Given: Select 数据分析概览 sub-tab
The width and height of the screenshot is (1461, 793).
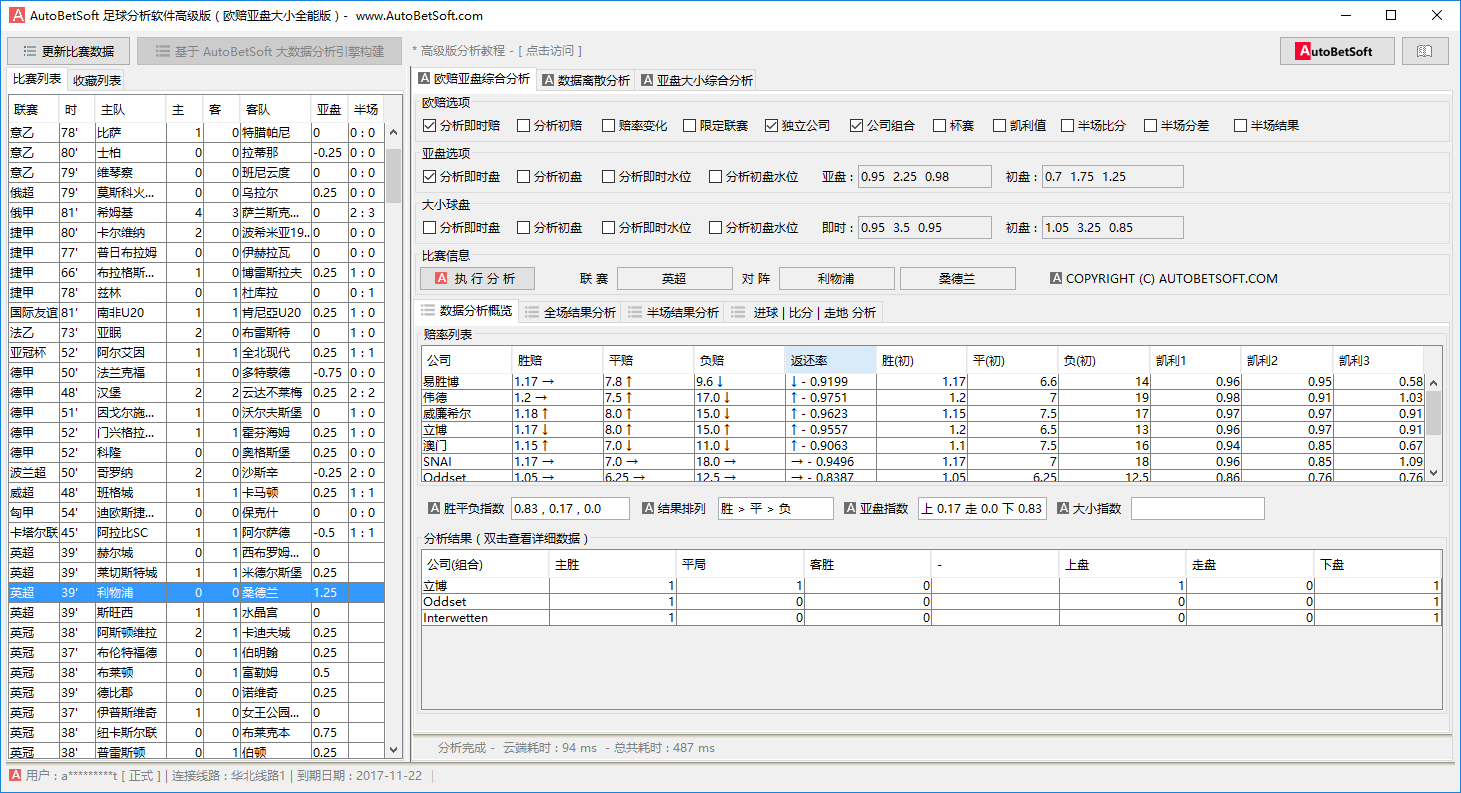Looking at the screenshot, I should coord(466,311).
